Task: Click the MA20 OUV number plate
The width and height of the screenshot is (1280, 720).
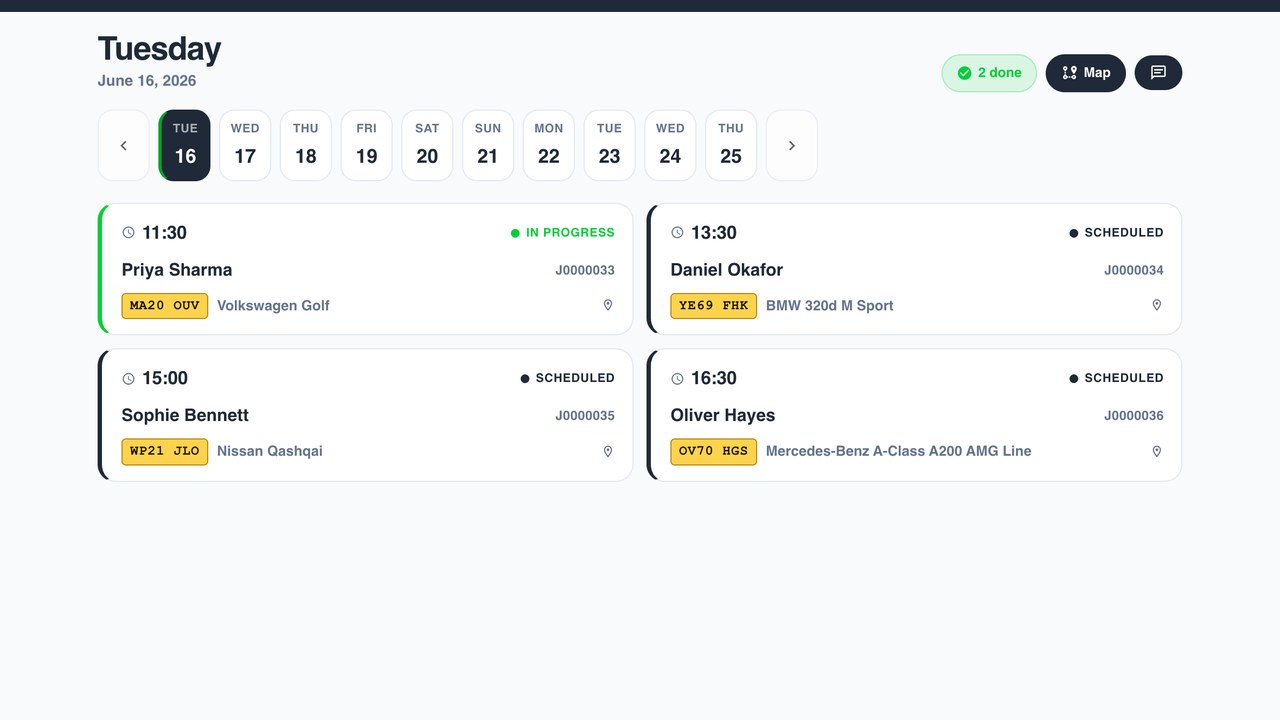Action: [x=165, y=306]
